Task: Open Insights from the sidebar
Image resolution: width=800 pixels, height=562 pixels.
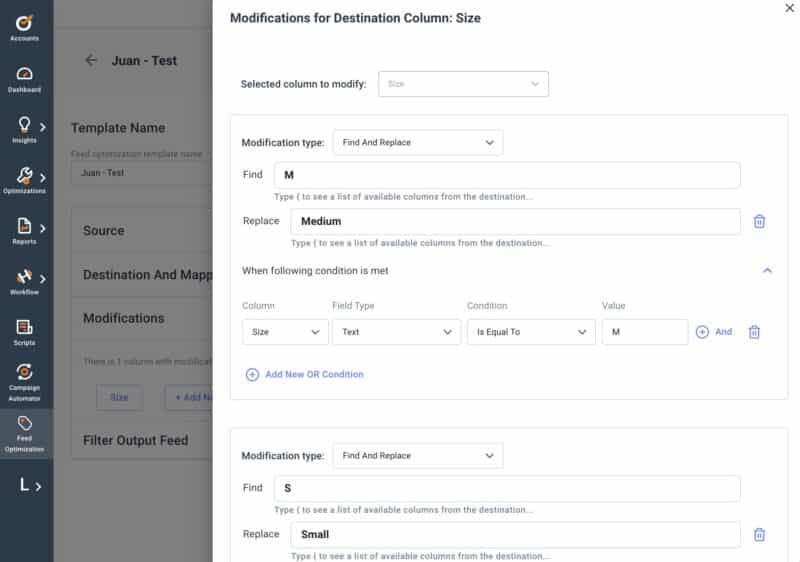Action: click(25, 130)
